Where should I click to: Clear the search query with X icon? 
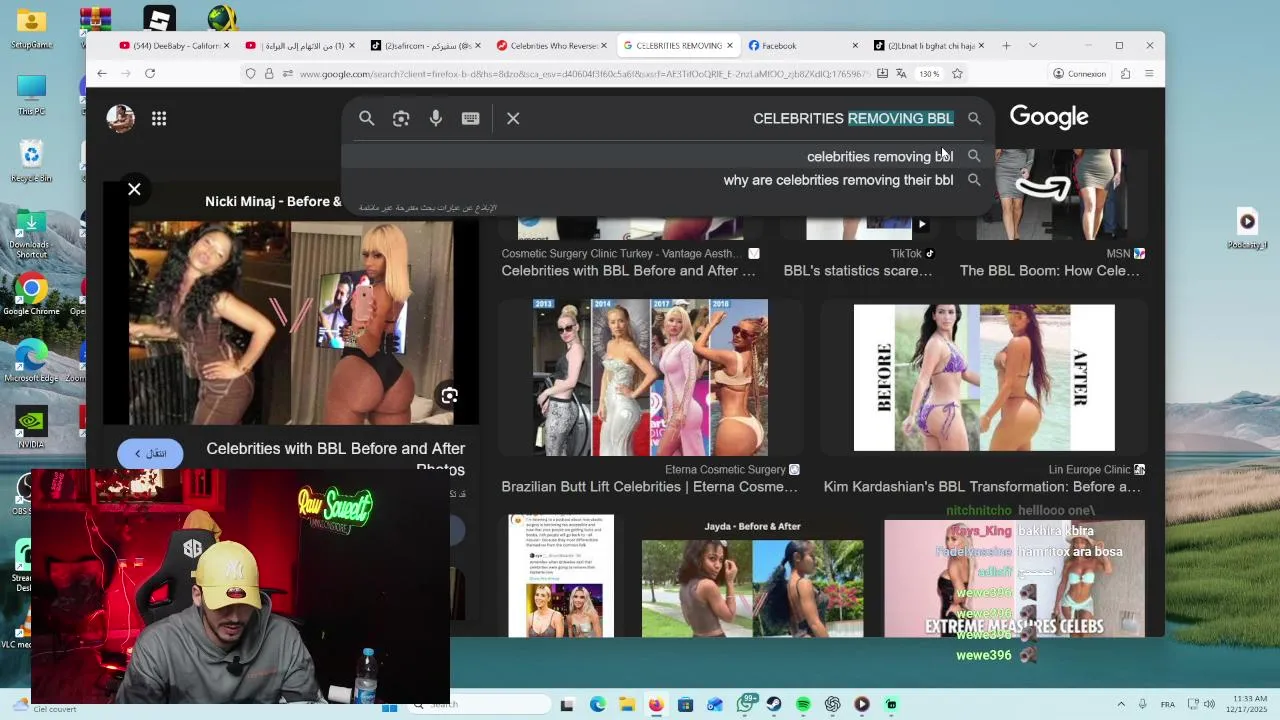click(x=513, y=118)
